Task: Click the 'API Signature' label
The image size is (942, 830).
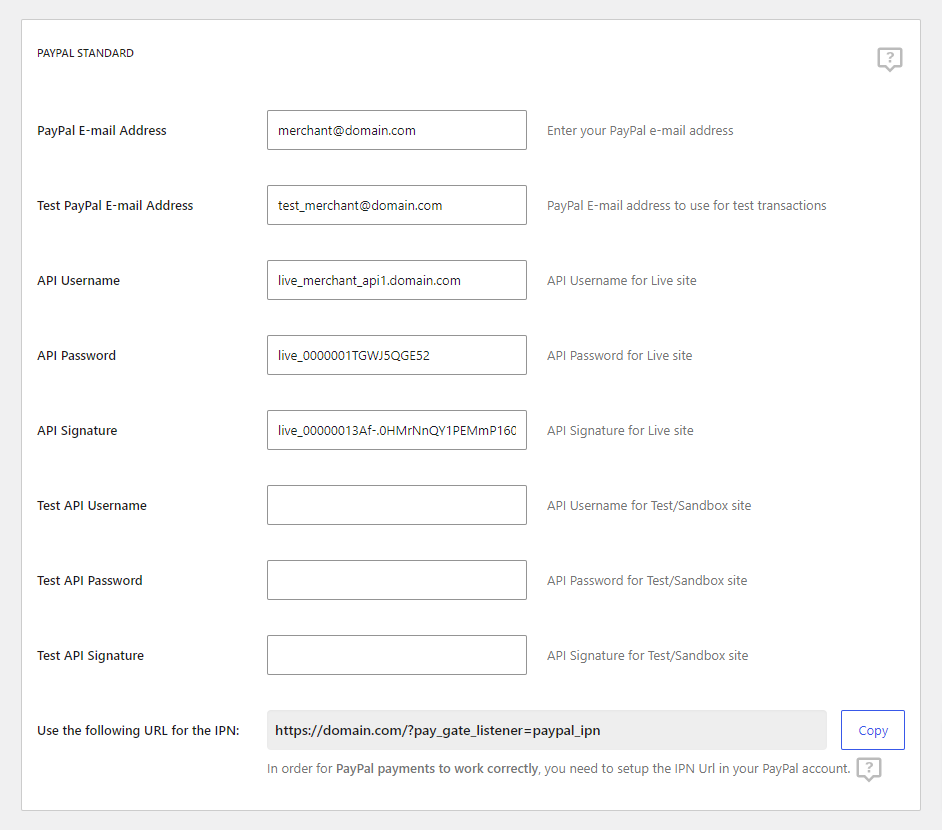Action: (77, 431)
